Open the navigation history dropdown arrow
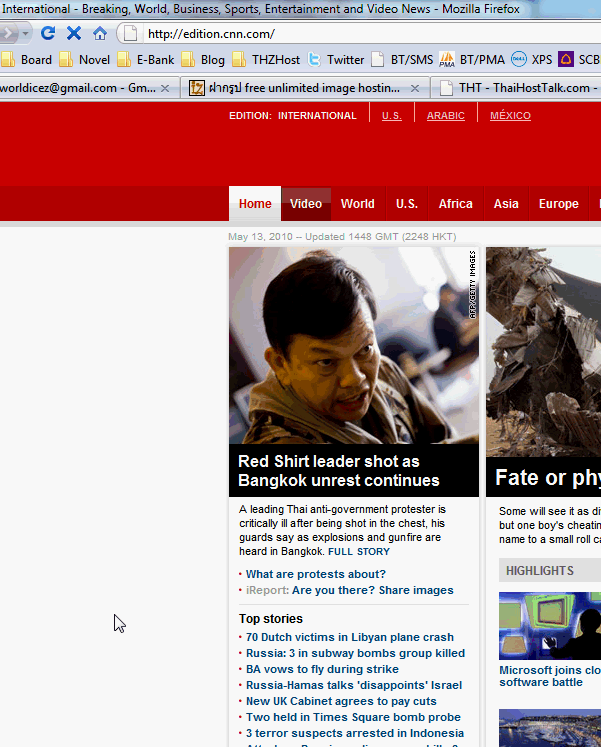The image size is (601, 747). coord(25,33)
